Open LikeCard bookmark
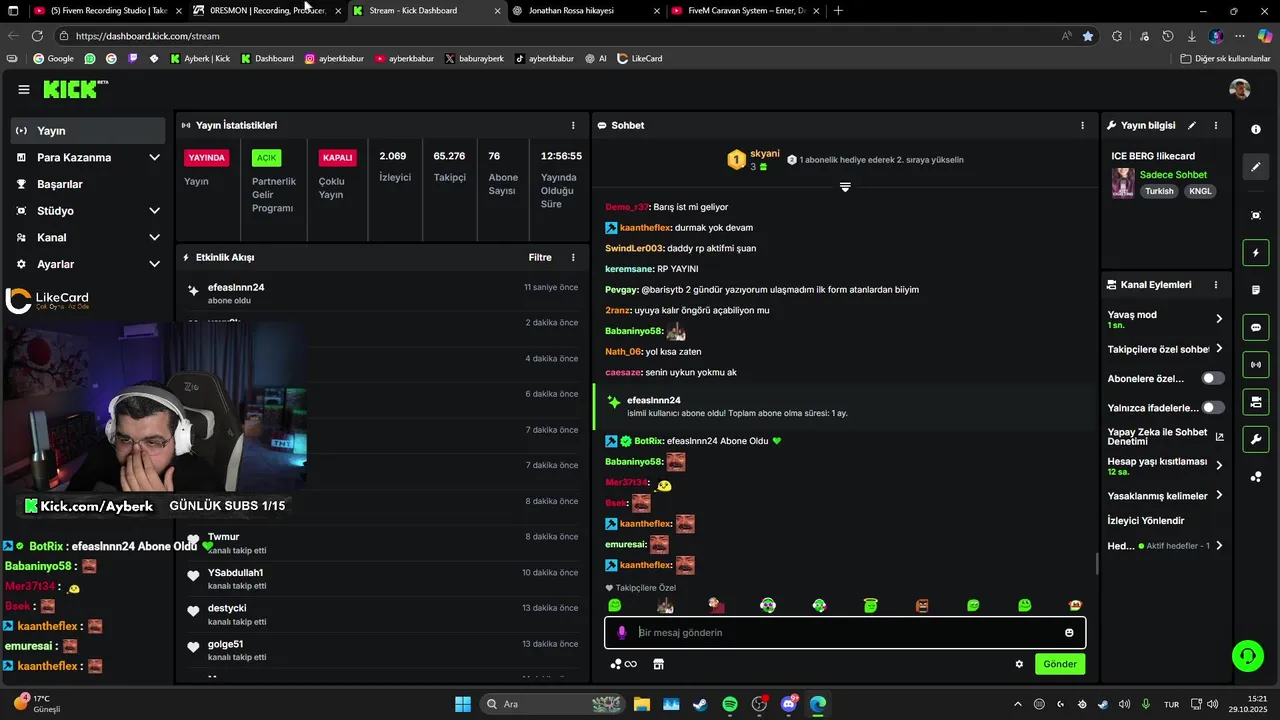The height and width of the screenshot is (720, 1280). point(640,59)
